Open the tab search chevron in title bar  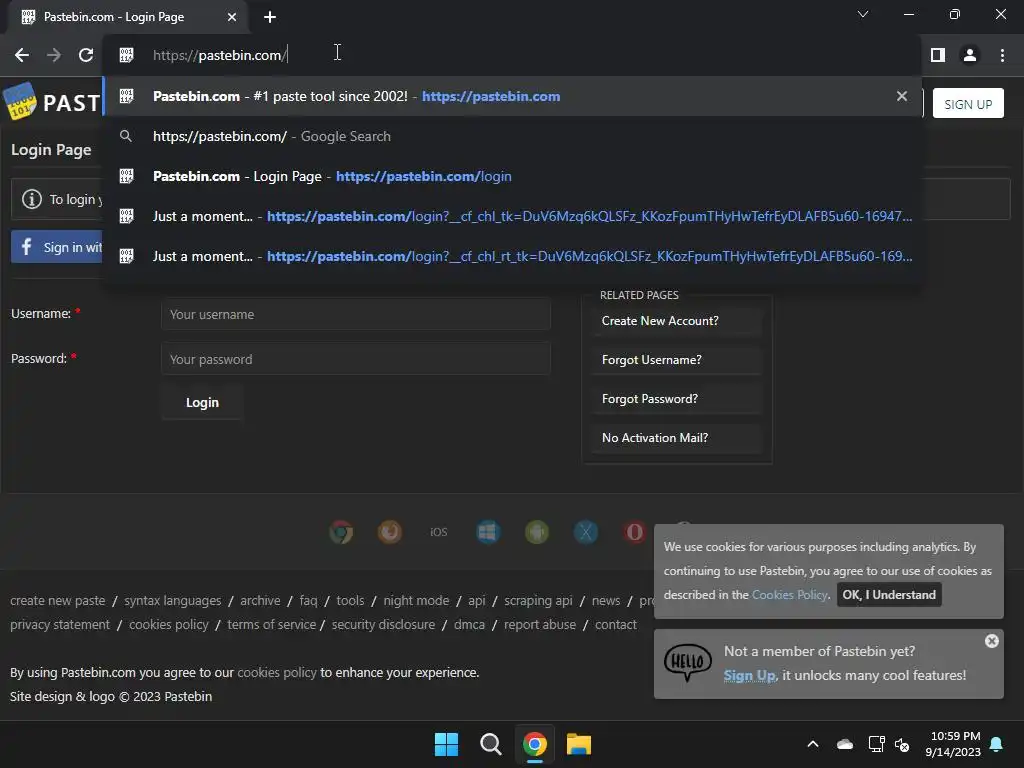coord(863,14)
